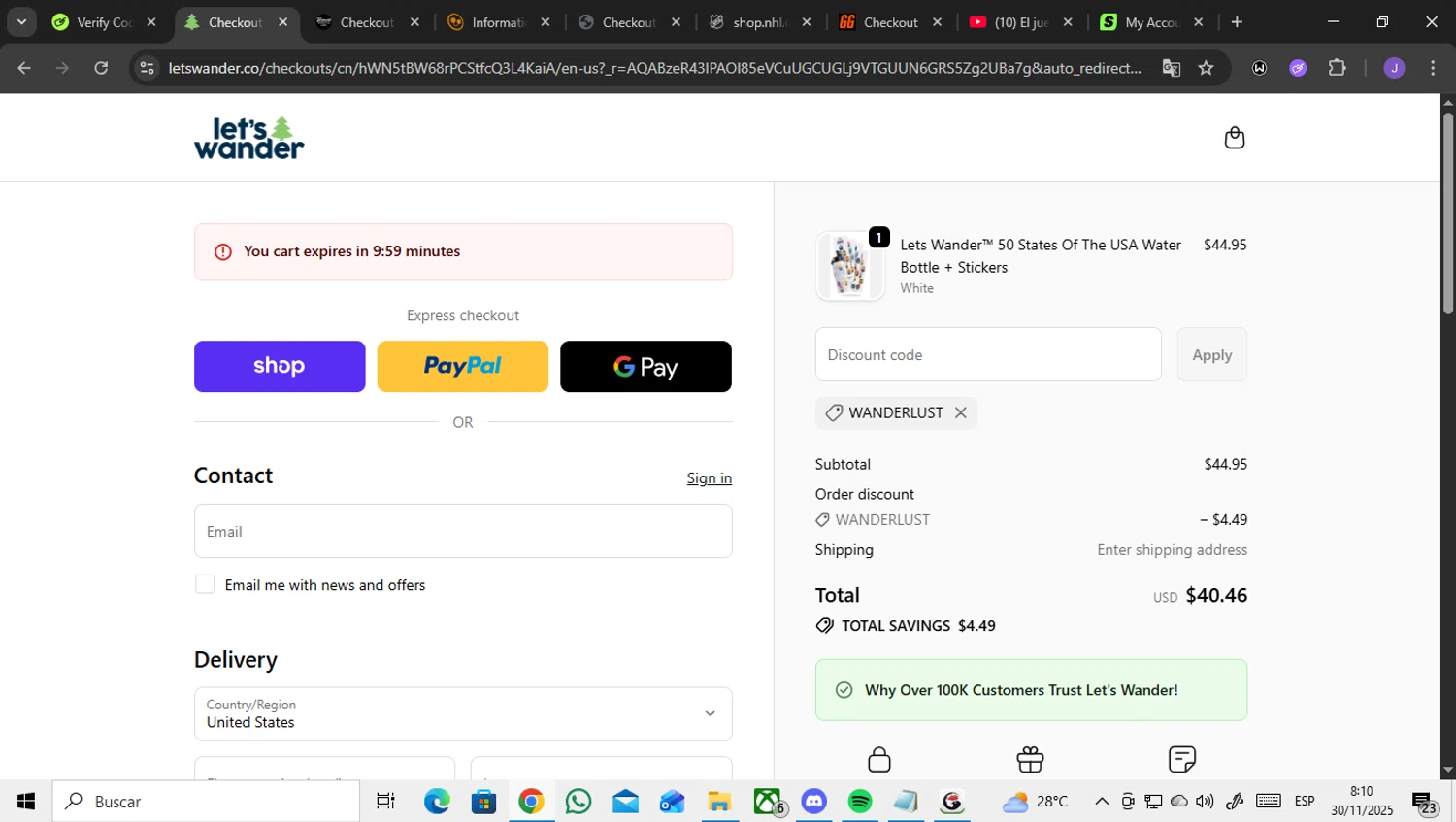Pay with PayPal button
This screenshot has width=1456, height=822.
[x=462, y=366]
